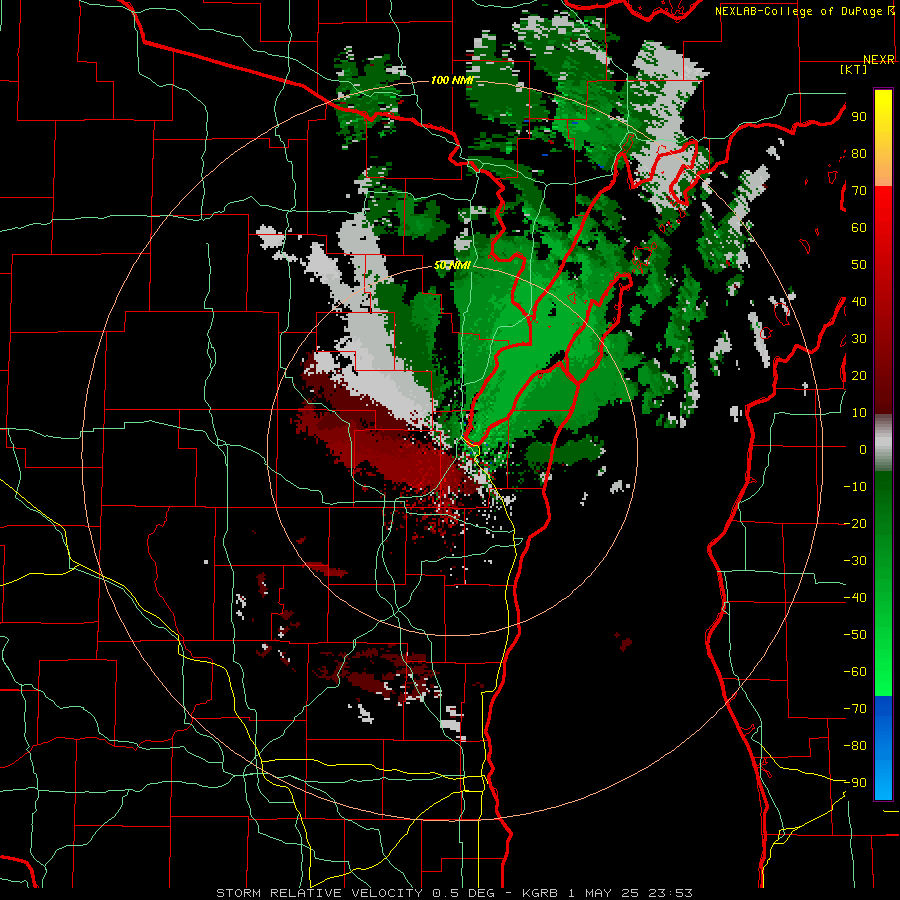This screenshot has width=900, height=900.
Task: Click the -10 scale value
Action: (855, 487)
